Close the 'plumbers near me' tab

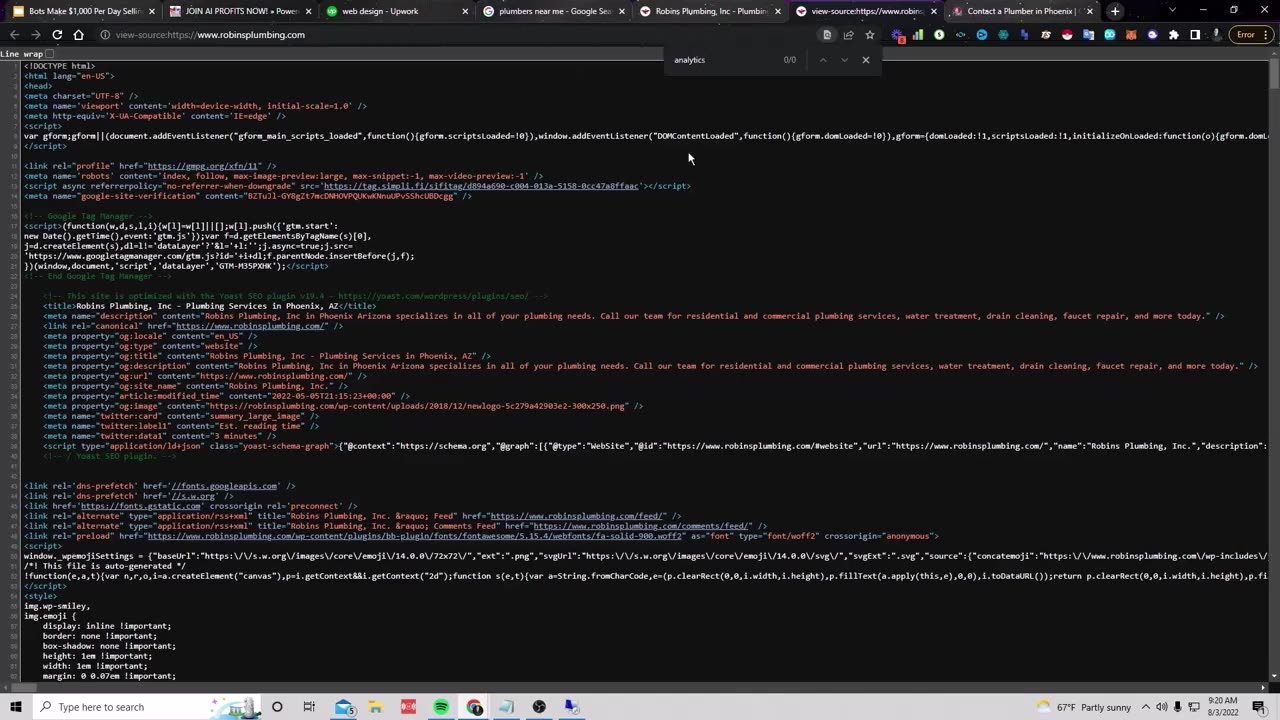621,11
